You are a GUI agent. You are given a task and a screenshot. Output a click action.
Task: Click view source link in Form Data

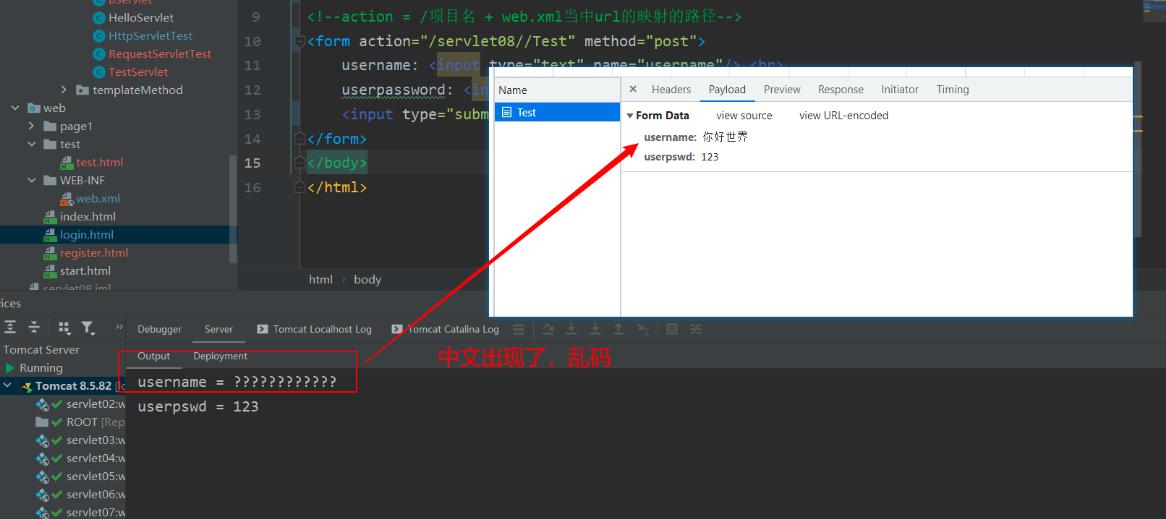(x=744, y=115)
